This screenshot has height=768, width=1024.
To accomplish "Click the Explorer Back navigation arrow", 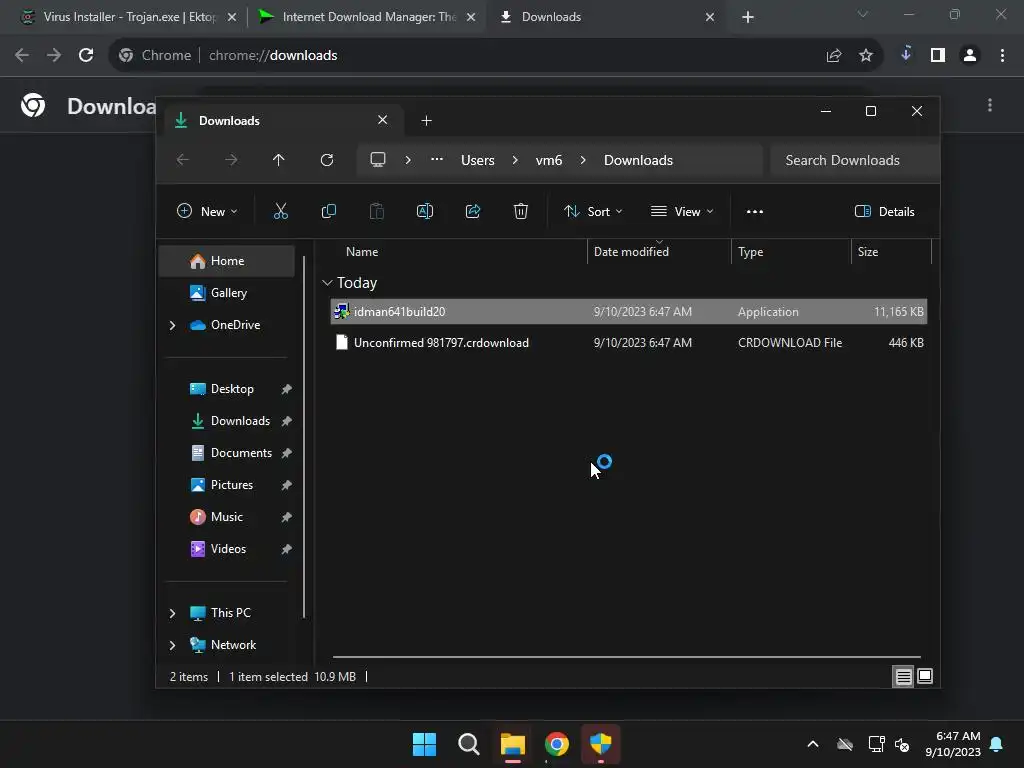I will point(183,160).
